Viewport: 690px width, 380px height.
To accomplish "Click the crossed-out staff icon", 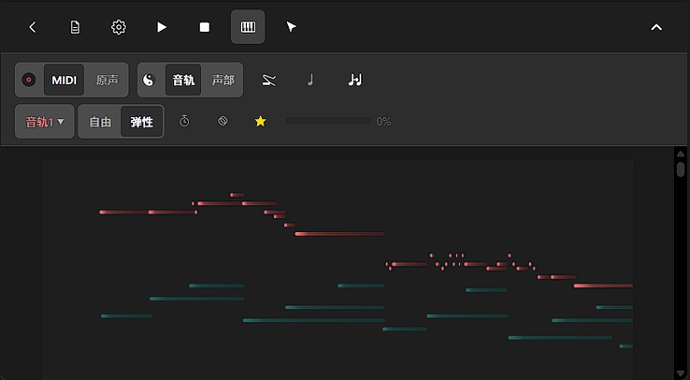I will 269,80.
